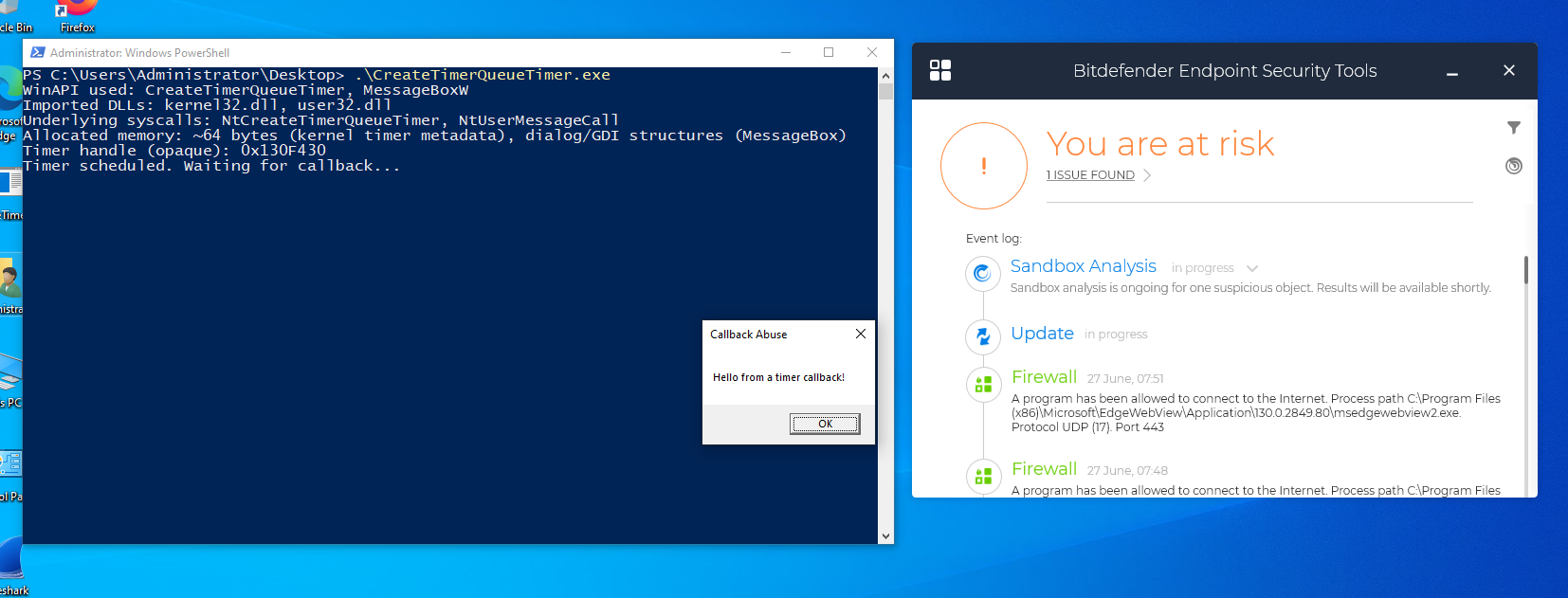Click the Sandbox Analysis event icon
1568x598 pixels.
[983, 274]
